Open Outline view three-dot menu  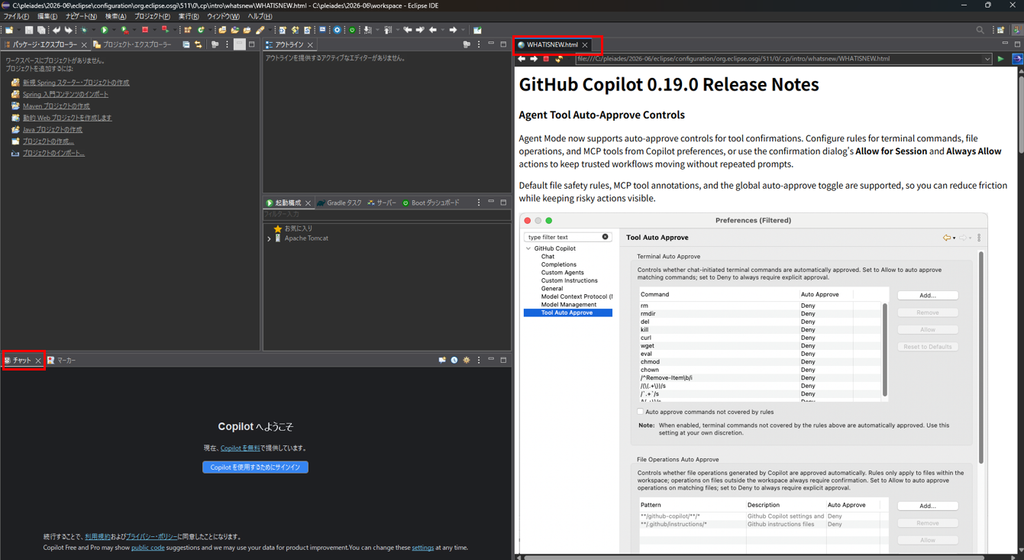[479, 44]
